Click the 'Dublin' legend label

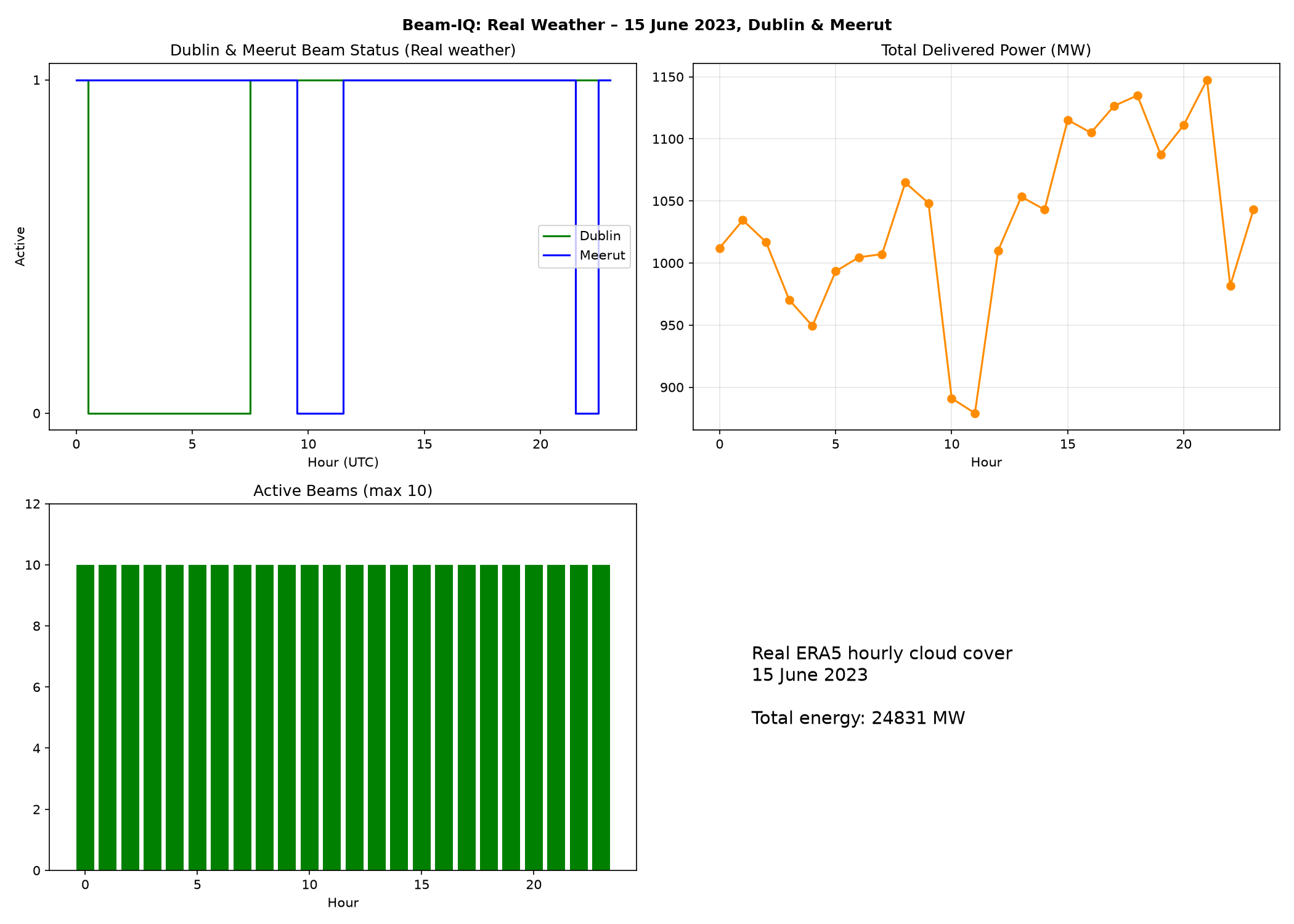click(x=600, y=236)
